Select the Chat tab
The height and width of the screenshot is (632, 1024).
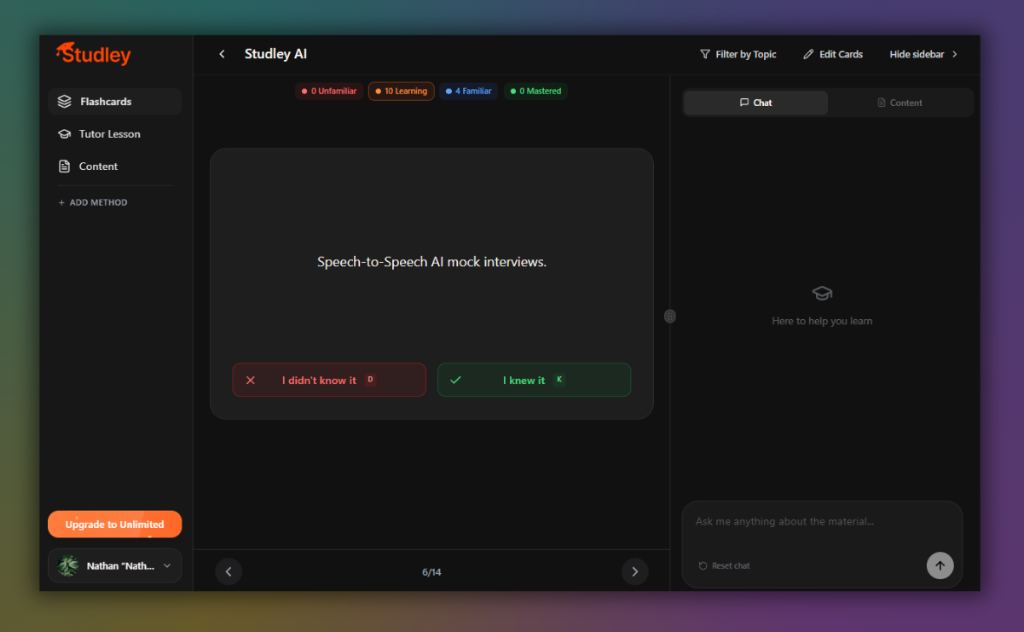click(754, 101)
